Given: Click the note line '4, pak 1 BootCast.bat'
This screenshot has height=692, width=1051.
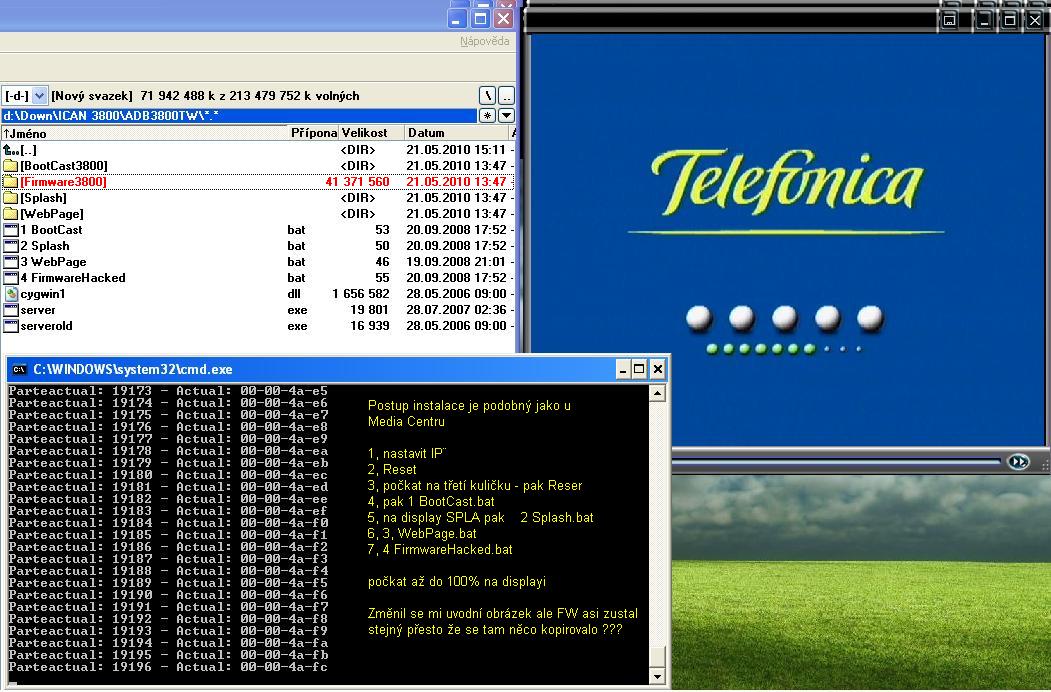Looking at the screenshot, I should (x=431, y=502).
